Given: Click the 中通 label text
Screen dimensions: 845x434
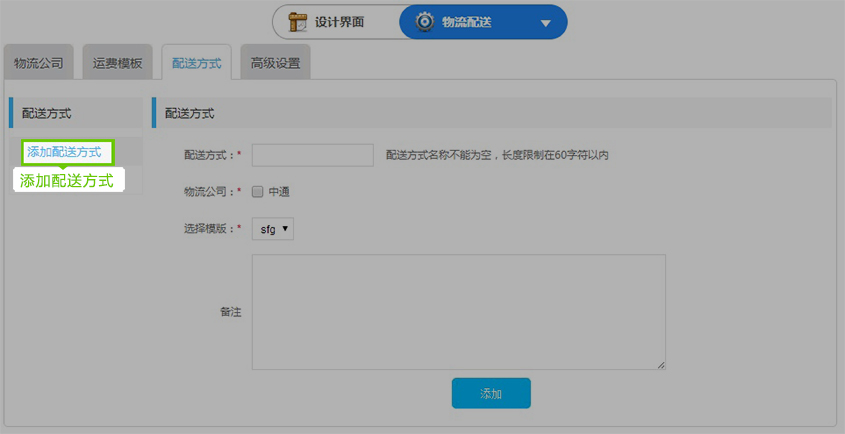Looking at the screenshot, I should tap(279, 192).
